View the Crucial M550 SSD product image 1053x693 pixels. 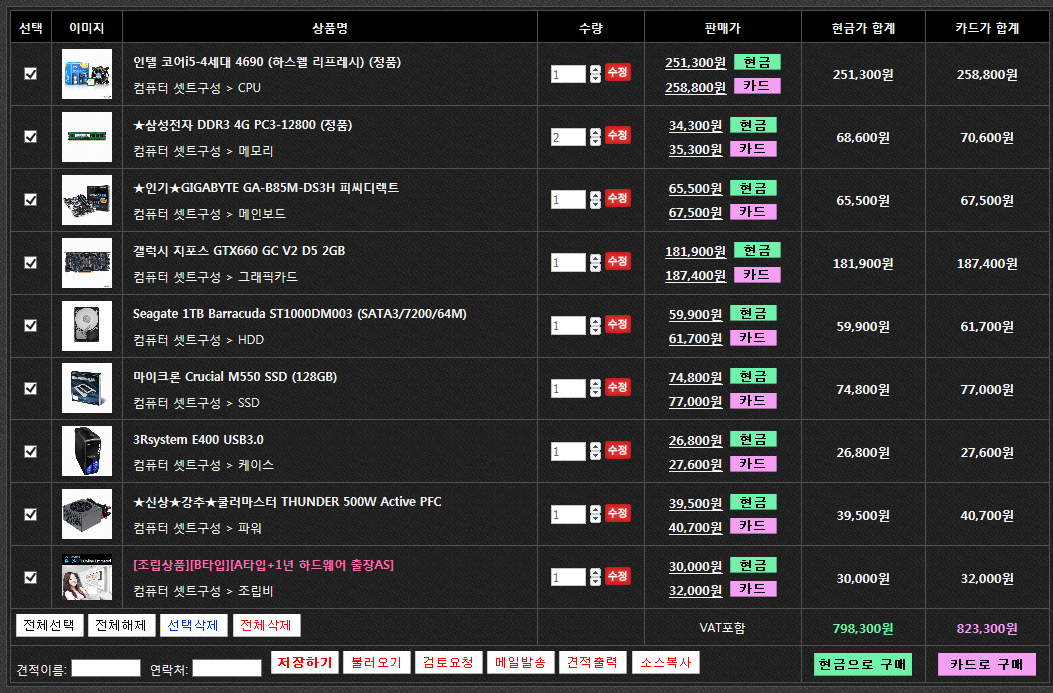click(87, 389)
